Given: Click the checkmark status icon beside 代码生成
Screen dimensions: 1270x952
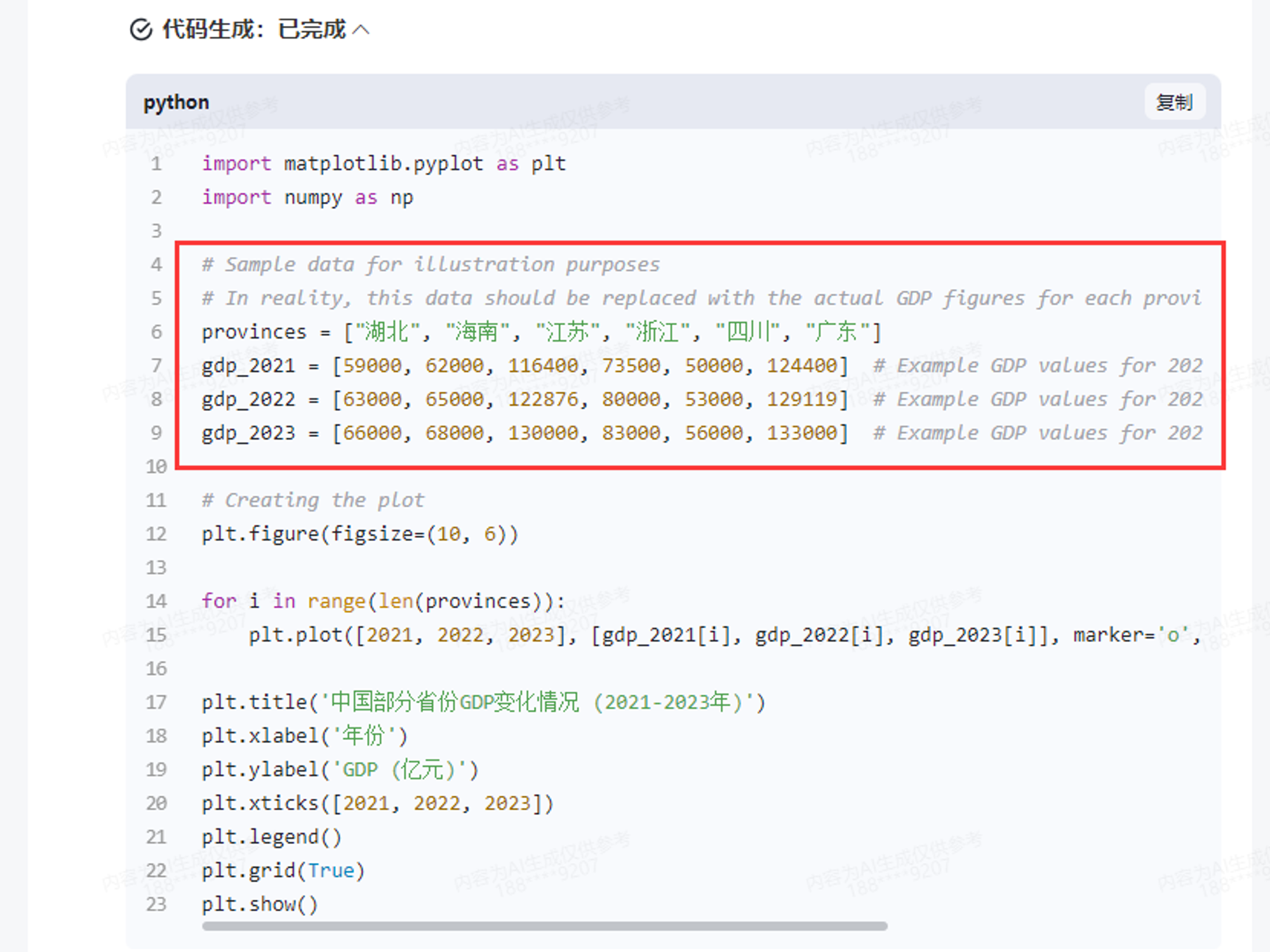Looking at the screenshot, I should (140, 29).
